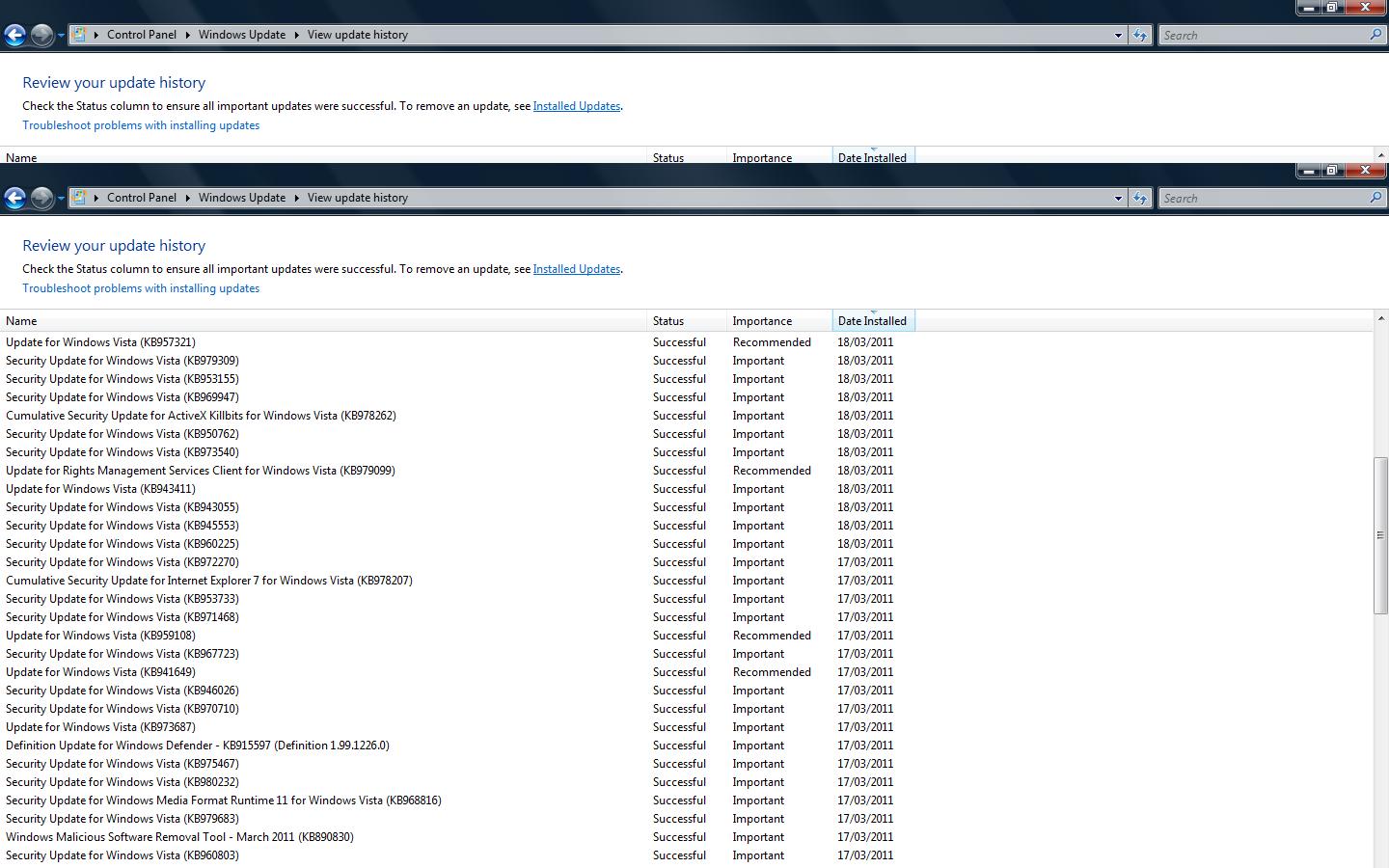
Task: Click the rear window's scroll-up arrow
Action: 1380,155
